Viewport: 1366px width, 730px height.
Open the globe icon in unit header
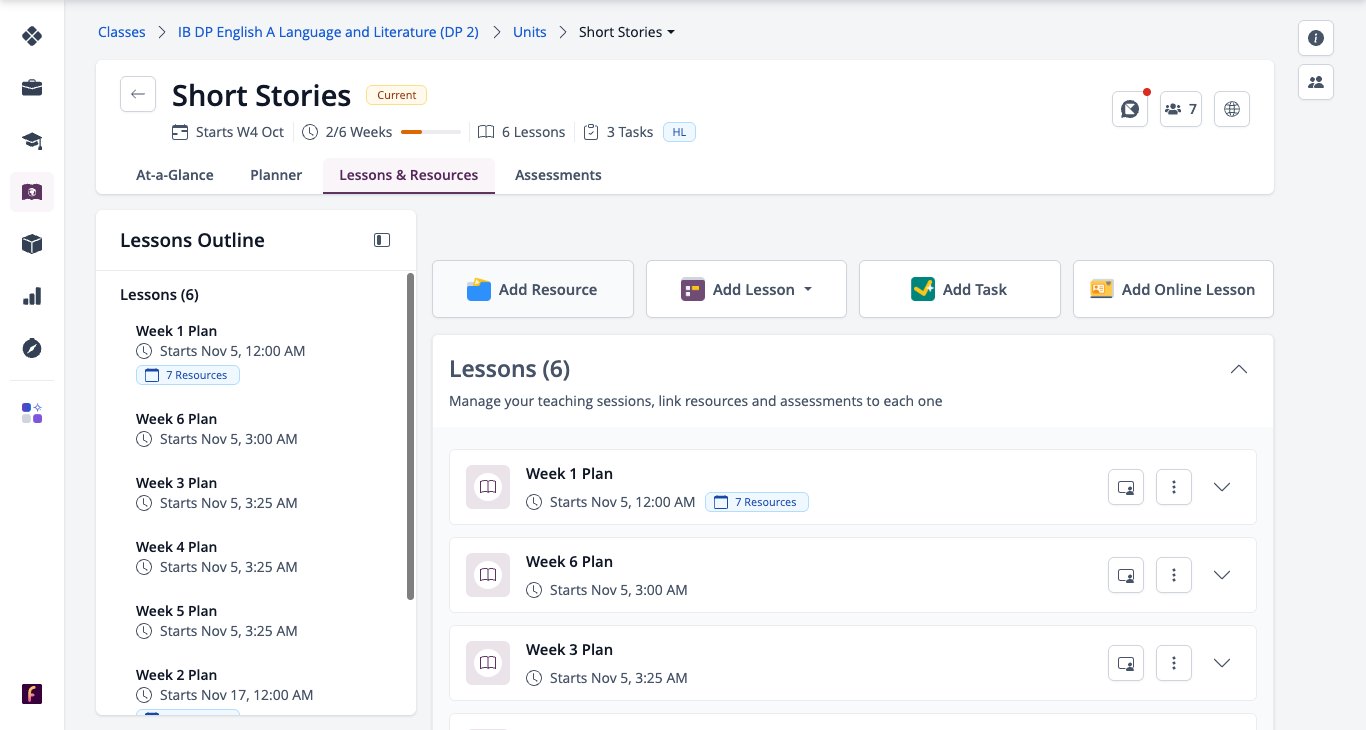pyautogui.click(x=1232, y=109)
